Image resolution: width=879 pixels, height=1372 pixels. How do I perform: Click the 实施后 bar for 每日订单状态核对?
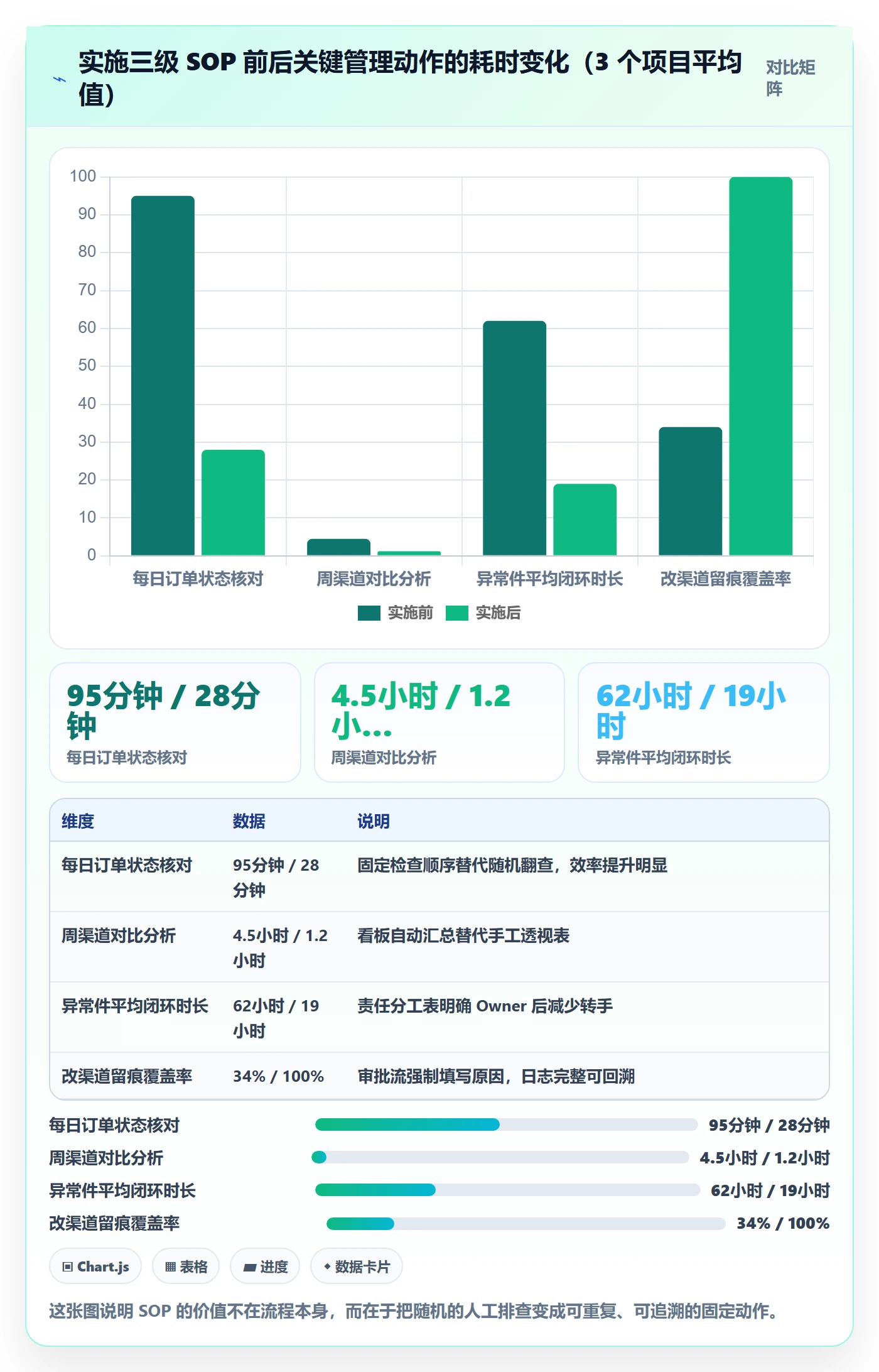click(x=233, y=503)
